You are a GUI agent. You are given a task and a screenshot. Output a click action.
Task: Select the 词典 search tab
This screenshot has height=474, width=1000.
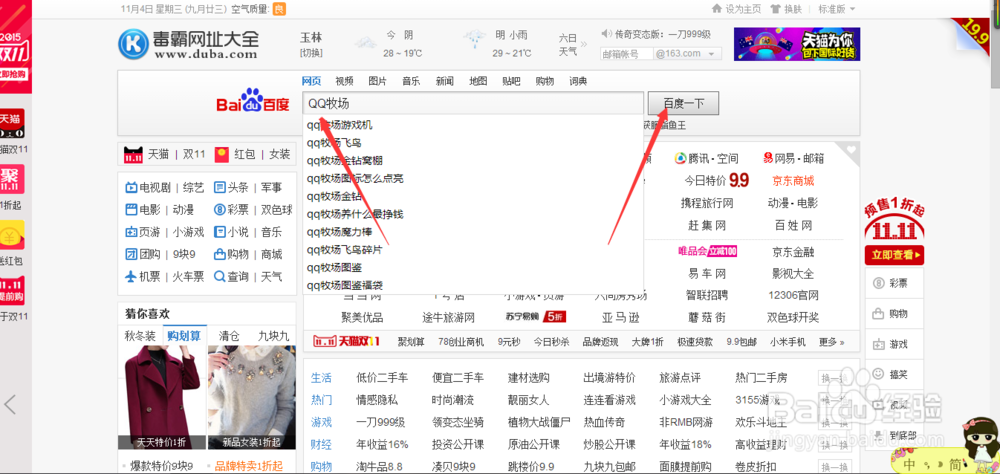[x=578, y=81]
